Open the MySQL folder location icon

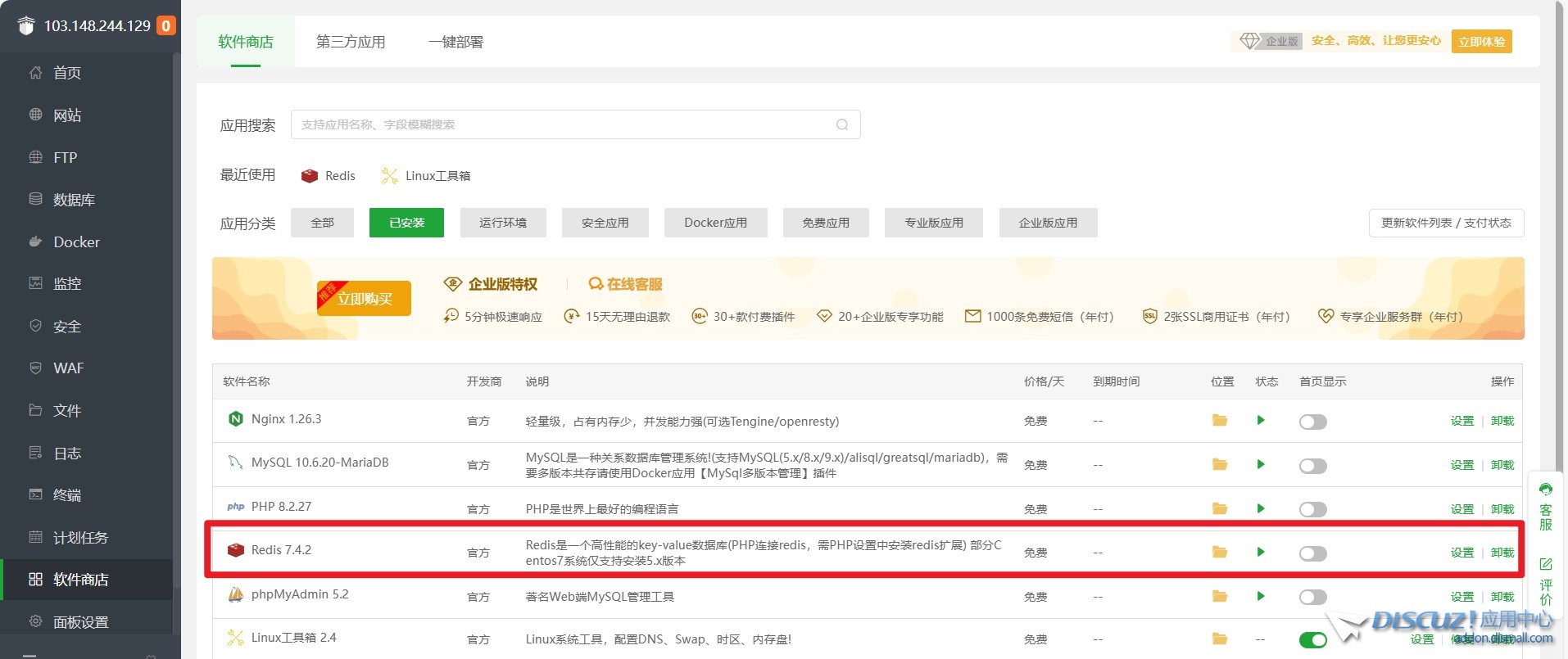click(x=1219, y=465)
